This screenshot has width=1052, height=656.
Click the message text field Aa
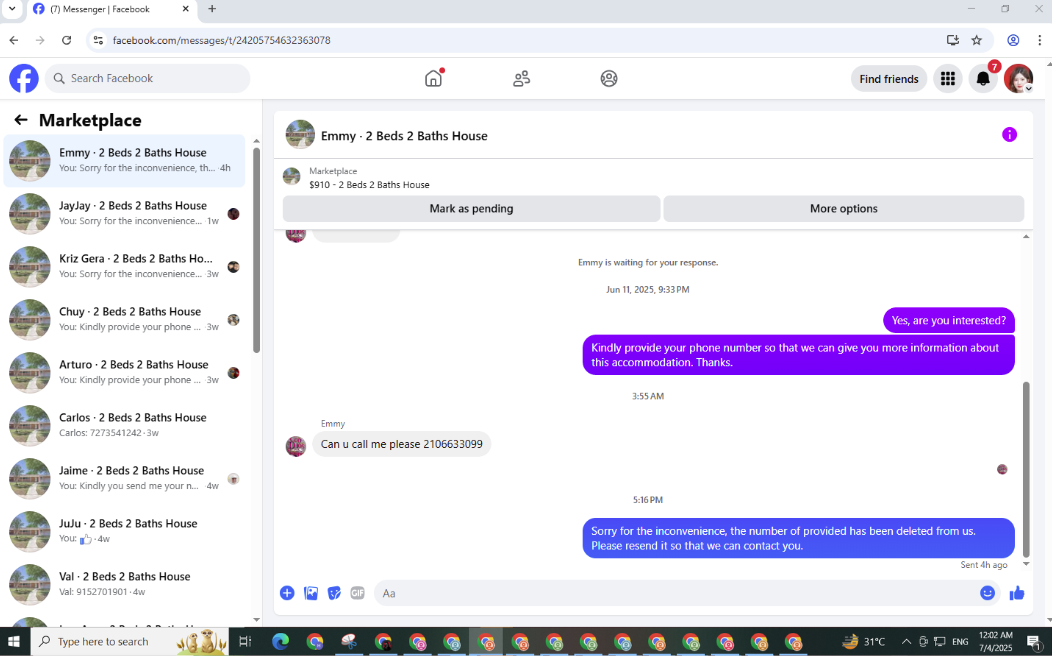676,593
